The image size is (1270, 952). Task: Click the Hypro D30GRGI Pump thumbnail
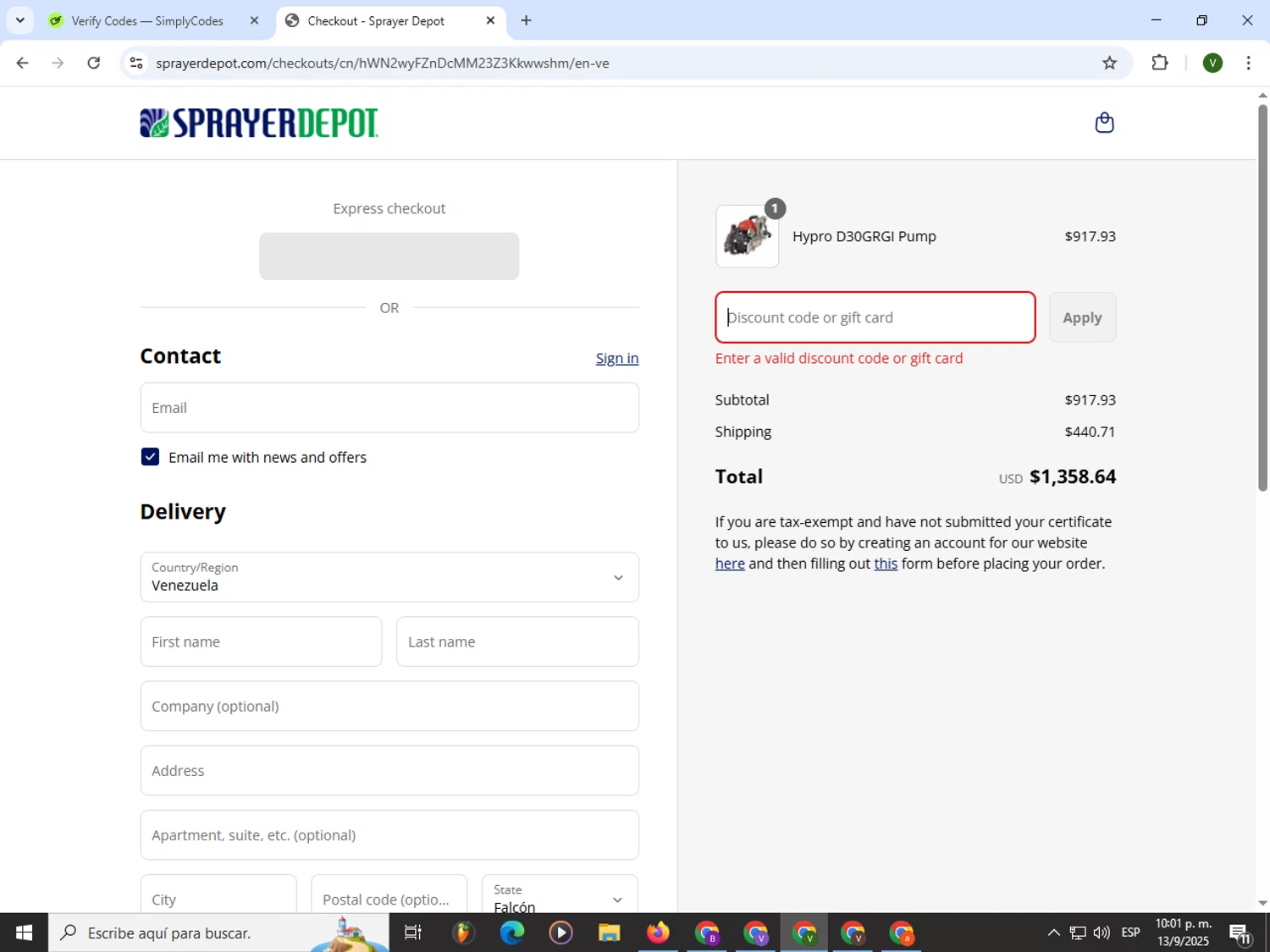747,236
